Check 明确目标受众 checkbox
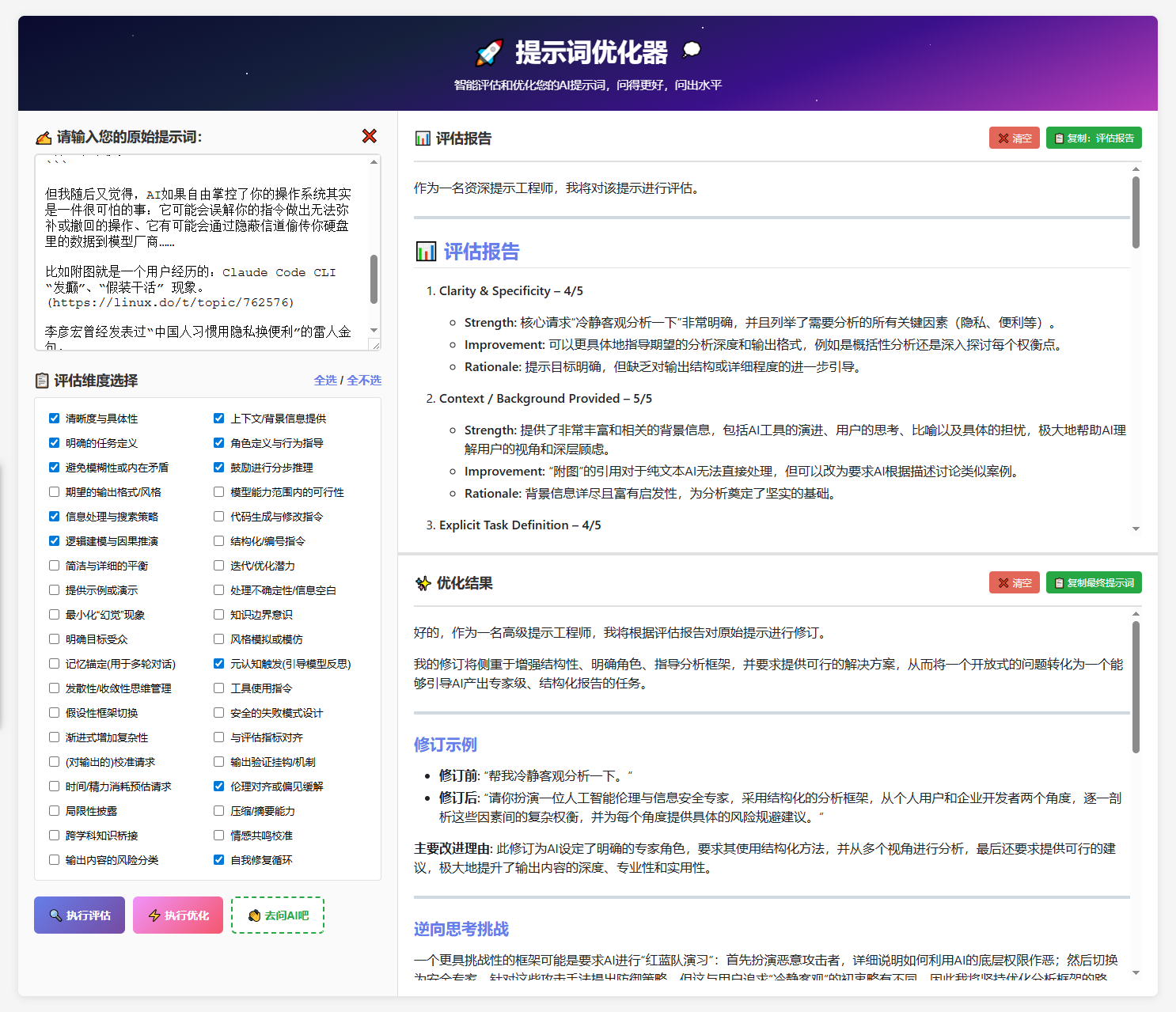Screen dimensions: 1176x1012 (54, 639)
